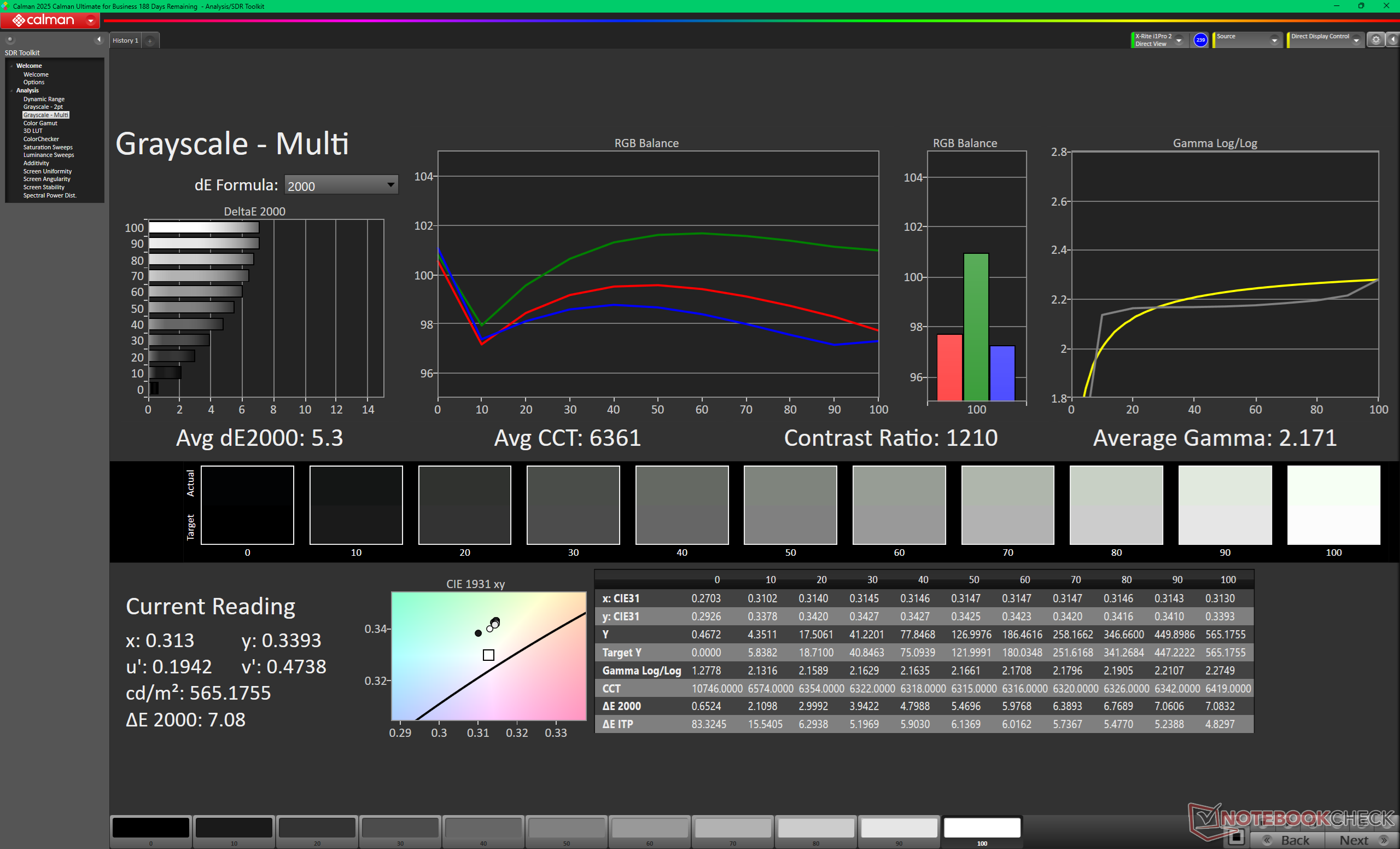Viewport: 1400px width, 849px height.
Task: Select the 80 level patch in bottom strip
Action: [816, 831]
